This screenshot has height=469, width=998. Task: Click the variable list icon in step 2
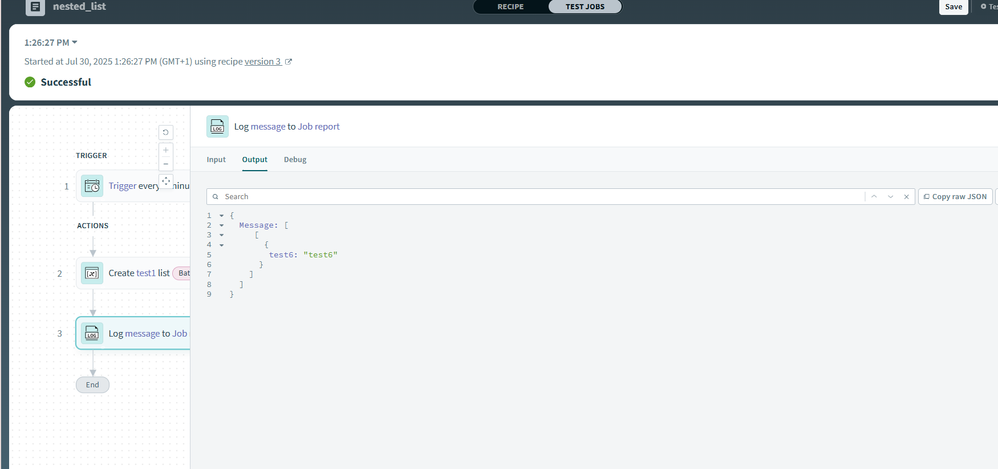(92, 273)
